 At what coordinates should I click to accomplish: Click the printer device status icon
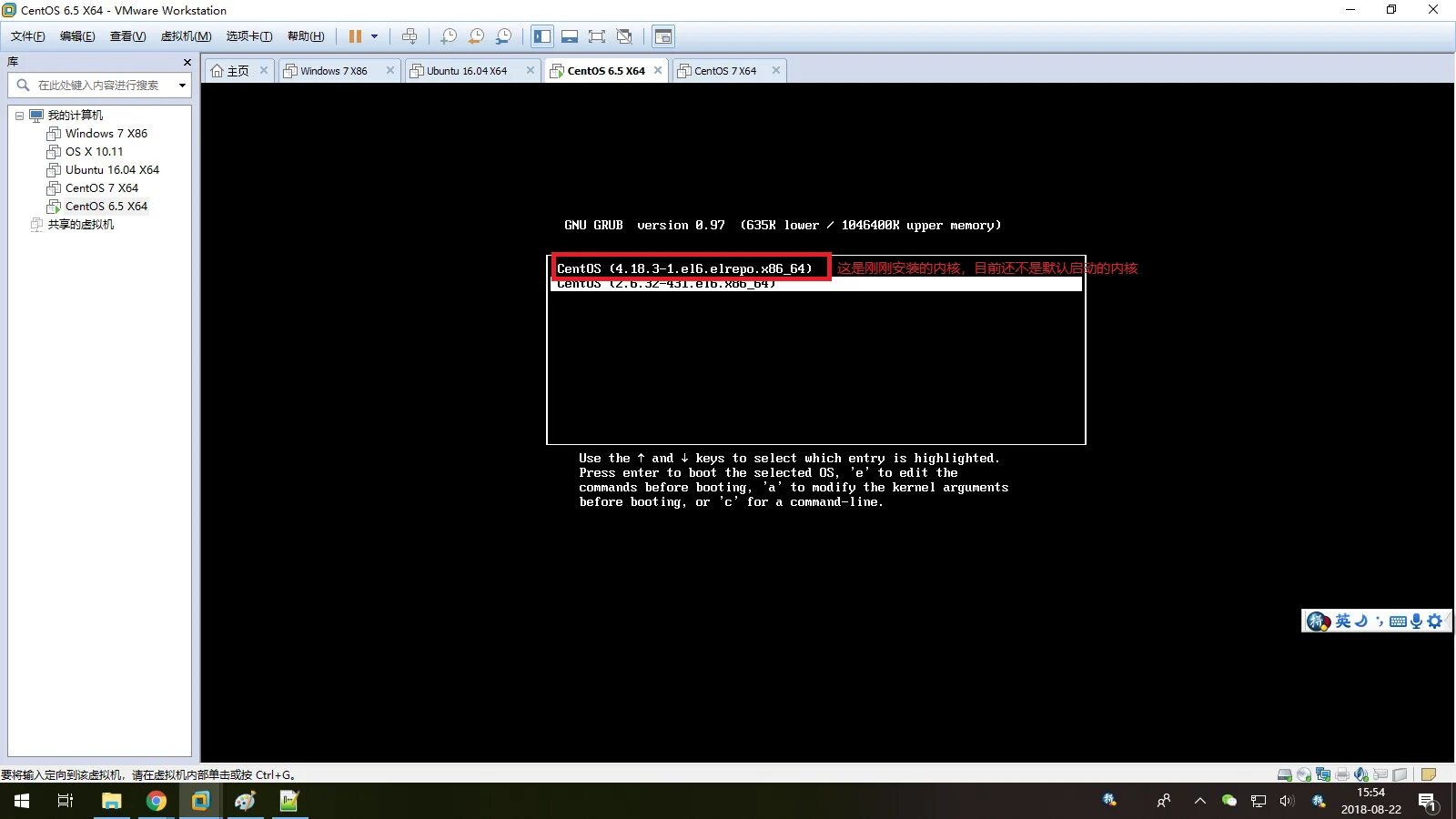(x=1342, y=774)
